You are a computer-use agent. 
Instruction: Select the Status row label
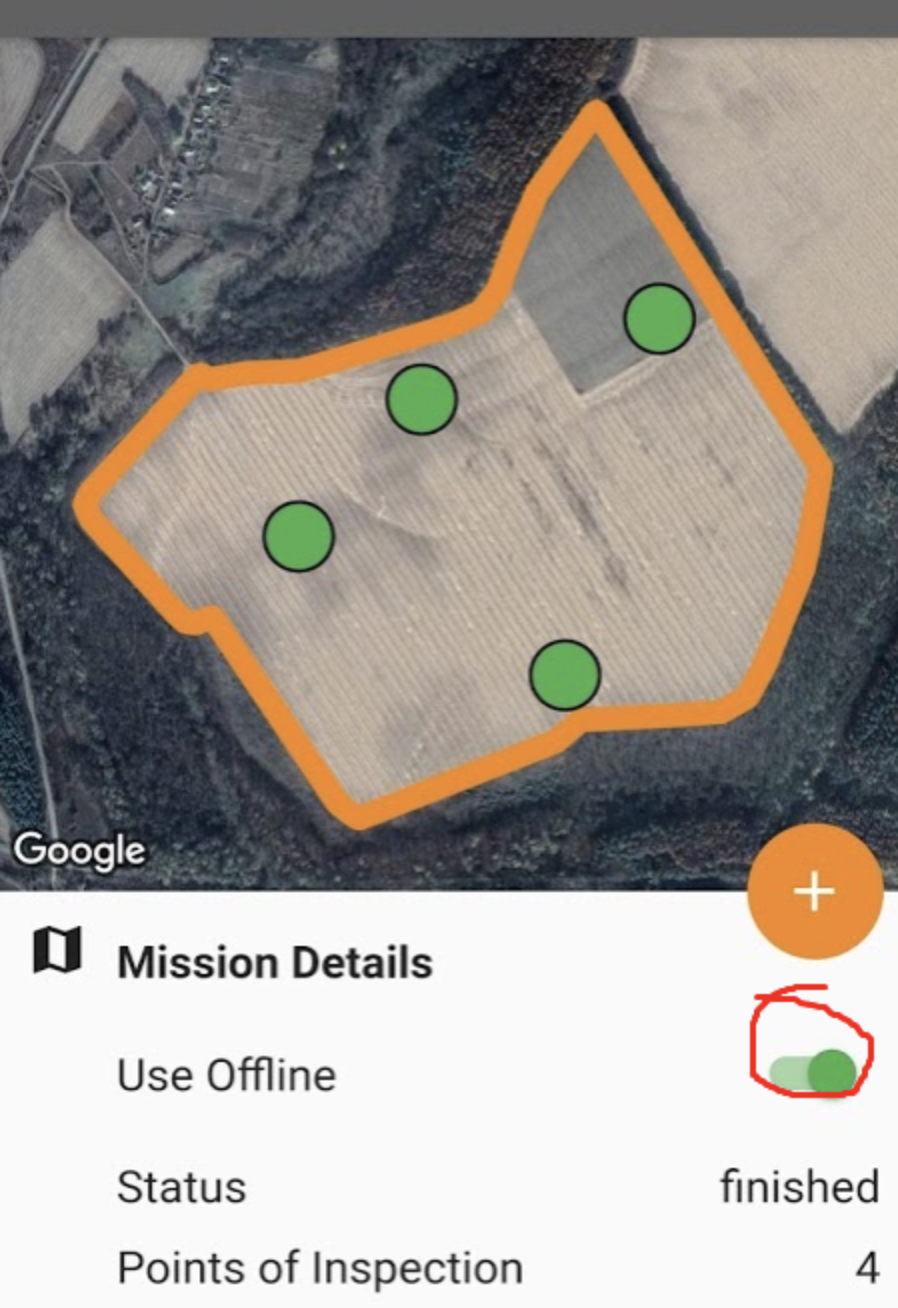point(181,1187)
